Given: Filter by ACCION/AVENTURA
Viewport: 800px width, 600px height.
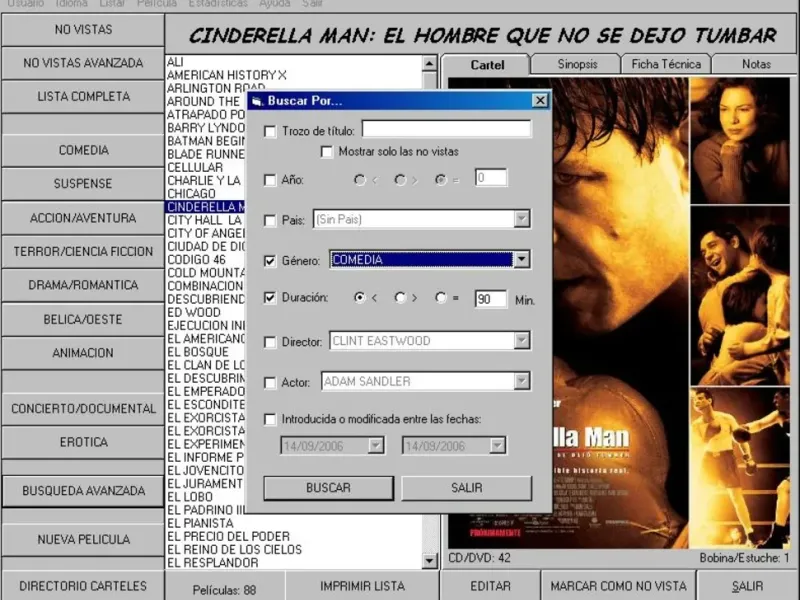Looking at the screenshot, I should [83, 218].
